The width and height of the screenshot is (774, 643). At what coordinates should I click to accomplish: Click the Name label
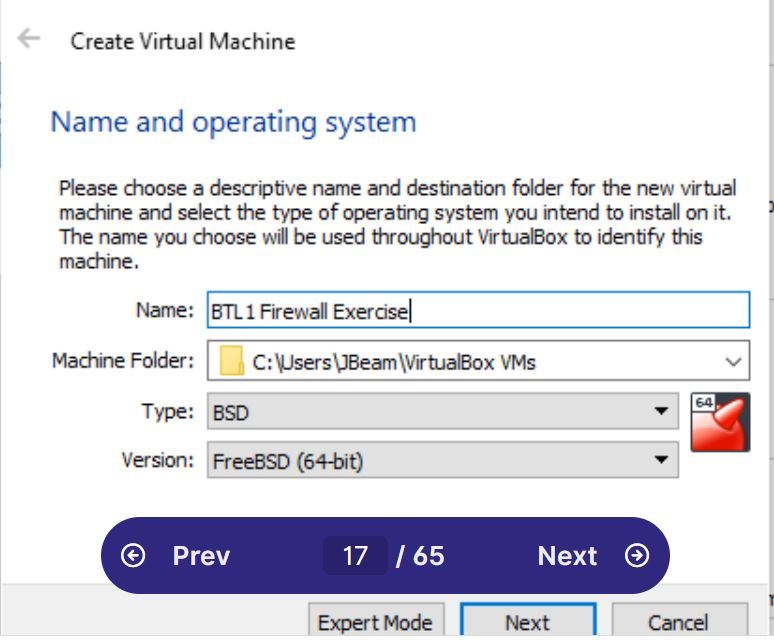pos(165,310)
